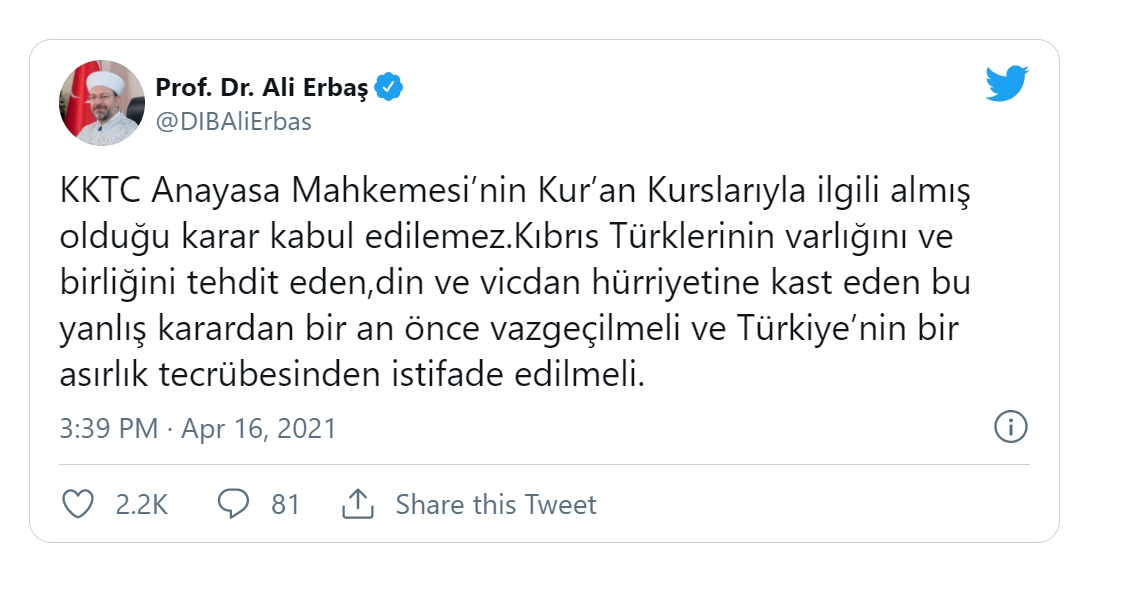Screen dimensions: 1126x600
Task: Click the 2.2K likes count
Action: (141, 504)
